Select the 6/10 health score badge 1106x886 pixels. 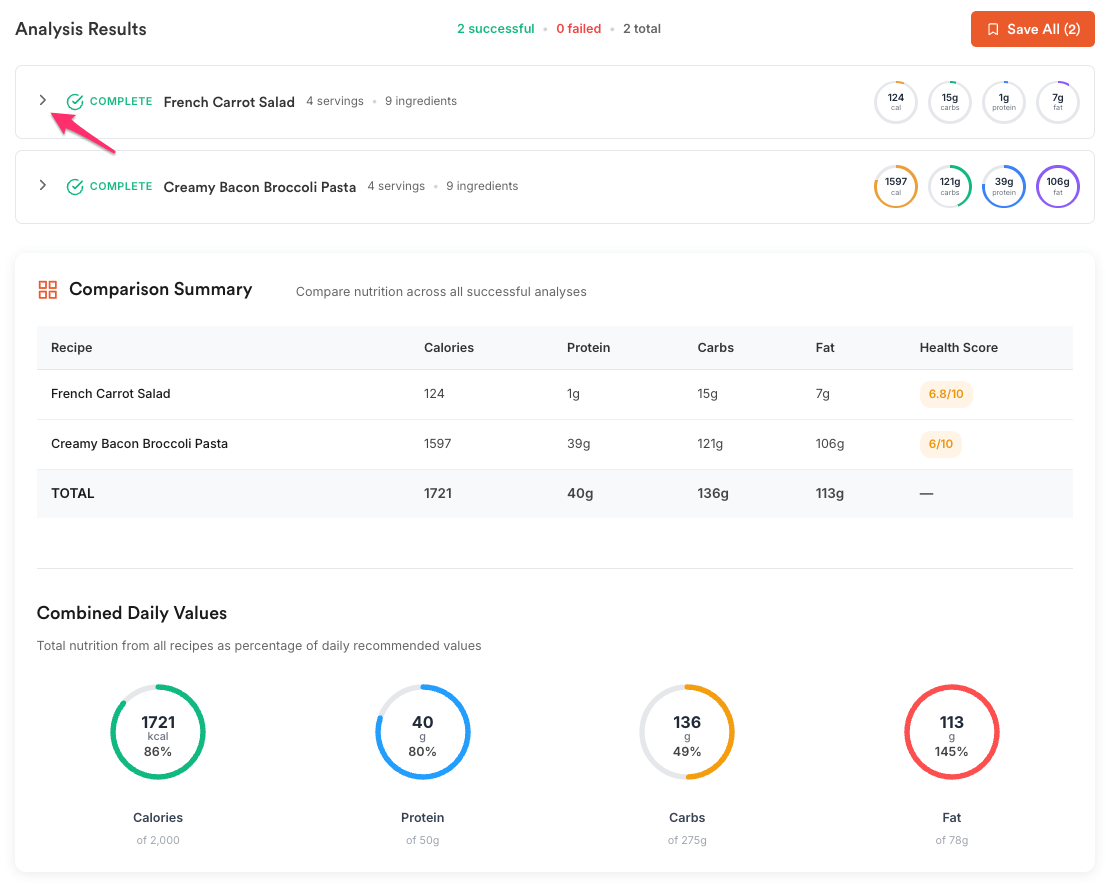coord(940,444)
